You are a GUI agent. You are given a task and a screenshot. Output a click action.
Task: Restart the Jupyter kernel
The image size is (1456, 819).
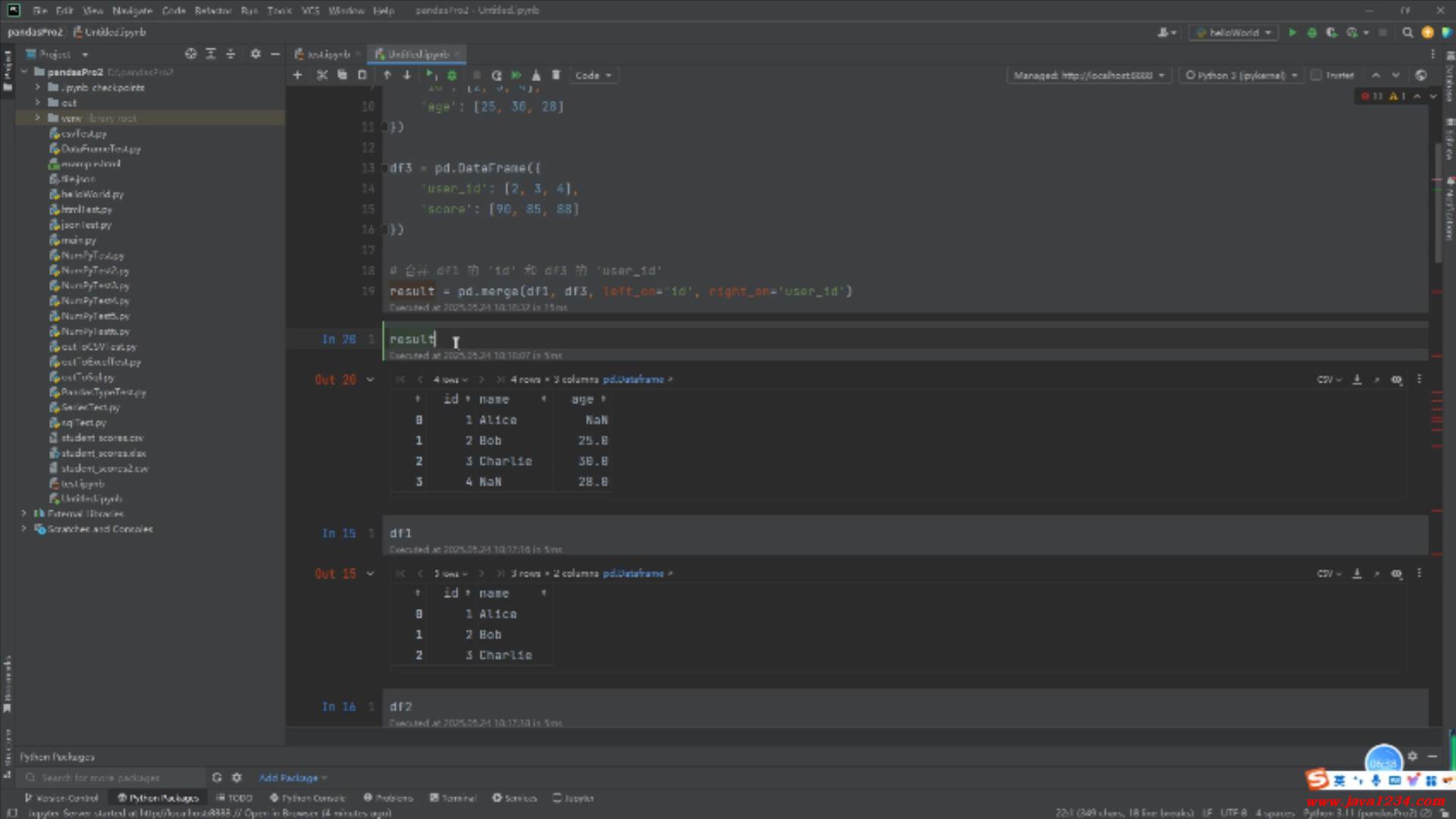(496, 75)
